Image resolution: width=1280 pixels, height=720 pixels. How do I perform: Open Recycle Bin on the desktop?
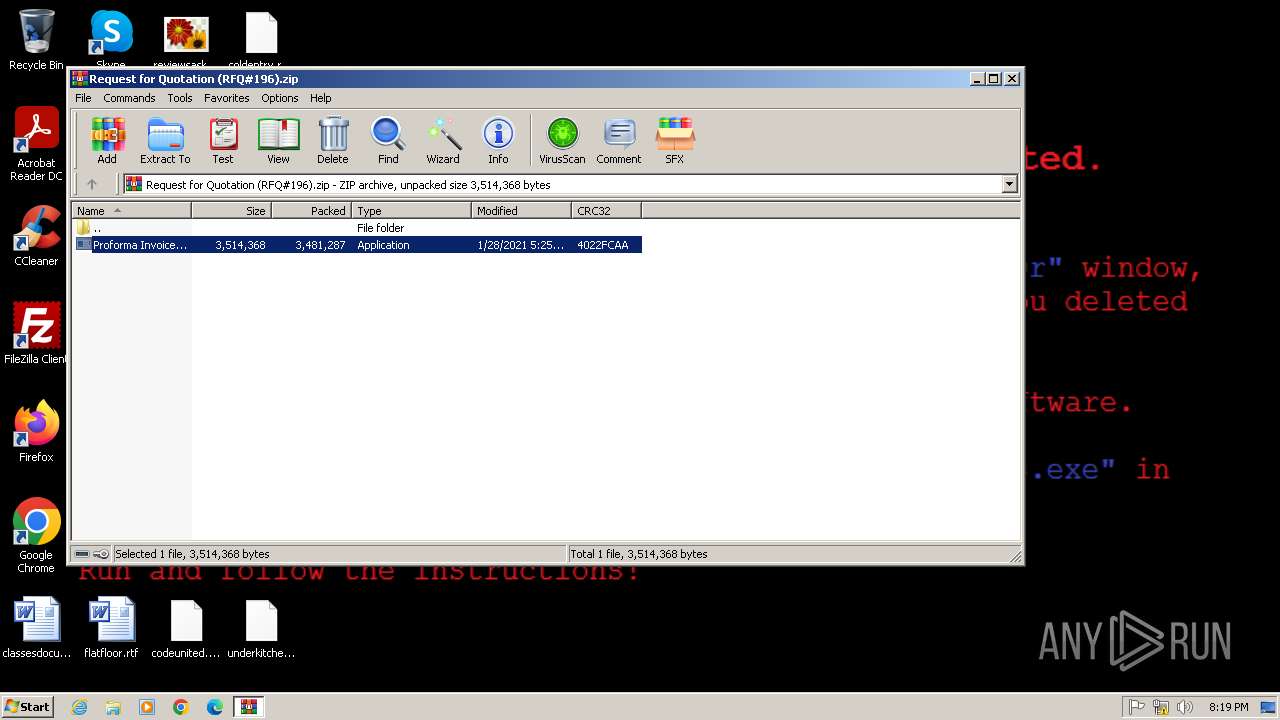coord(36,40)
